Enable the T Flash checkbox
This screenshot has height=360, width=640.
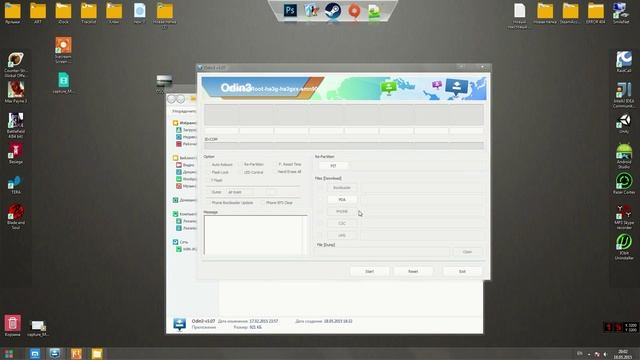click(208, 180)
